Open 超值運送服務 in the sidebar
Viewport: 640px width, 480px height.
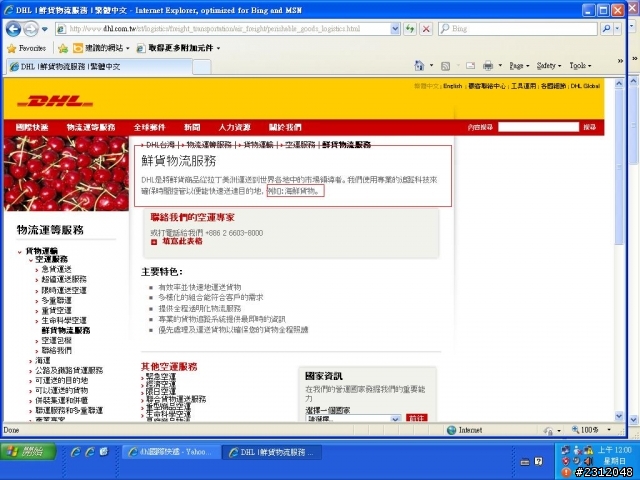[64, 280]
